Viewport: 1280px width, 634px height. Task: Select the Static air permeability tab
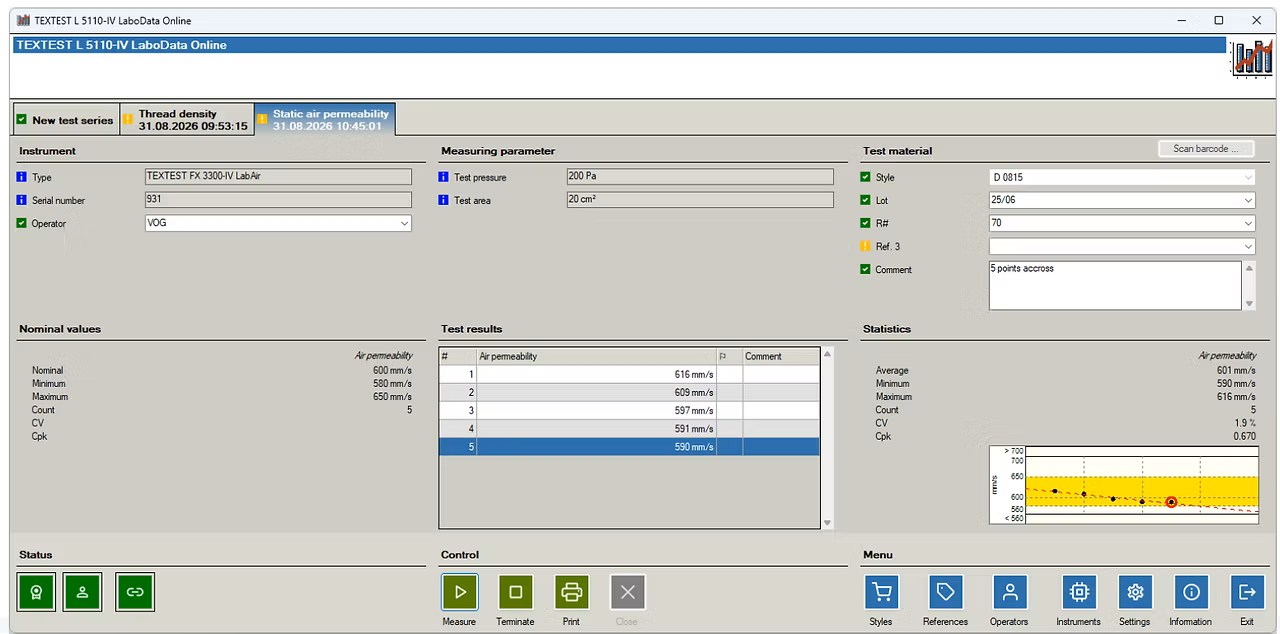tap(325, 119)
